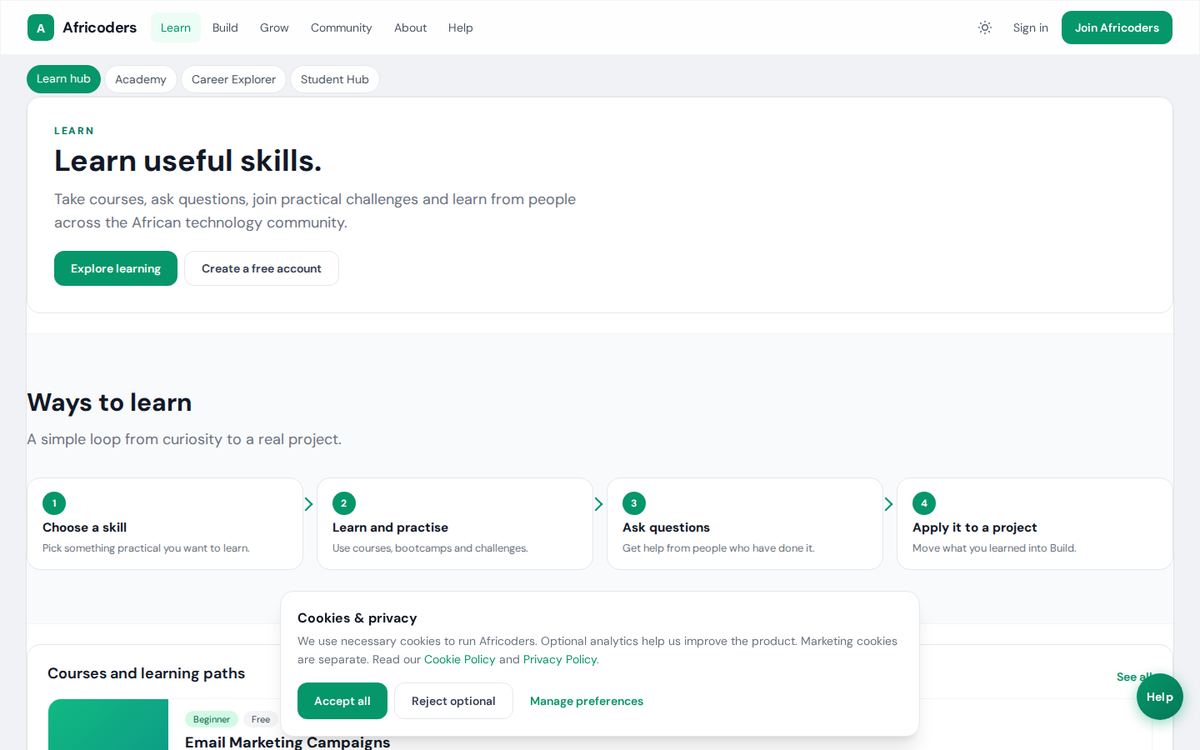Open the Cookie Policy link
Screen dimensions: 1200x750
point(460,659)
